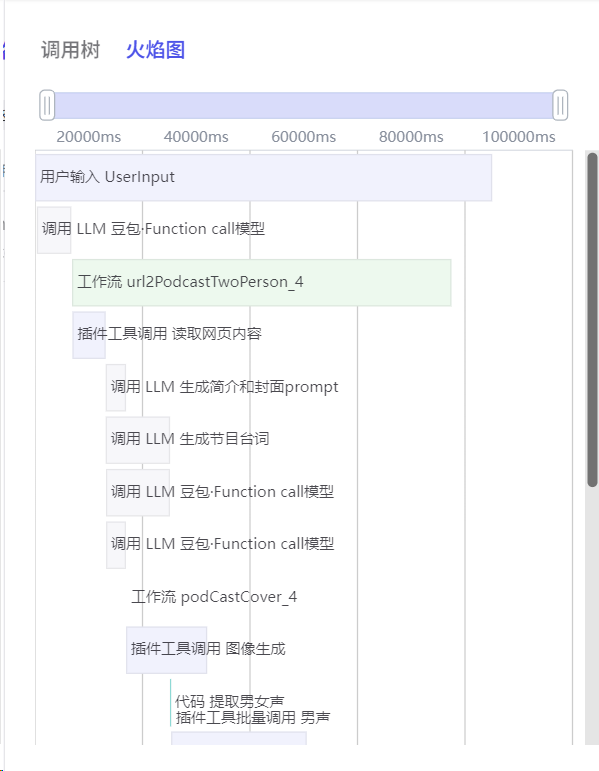Click the vertical scrollbar thumb of flame chart
Image resolution: width=599 pixels, height=771 pixels.
[x=592, y=320]
